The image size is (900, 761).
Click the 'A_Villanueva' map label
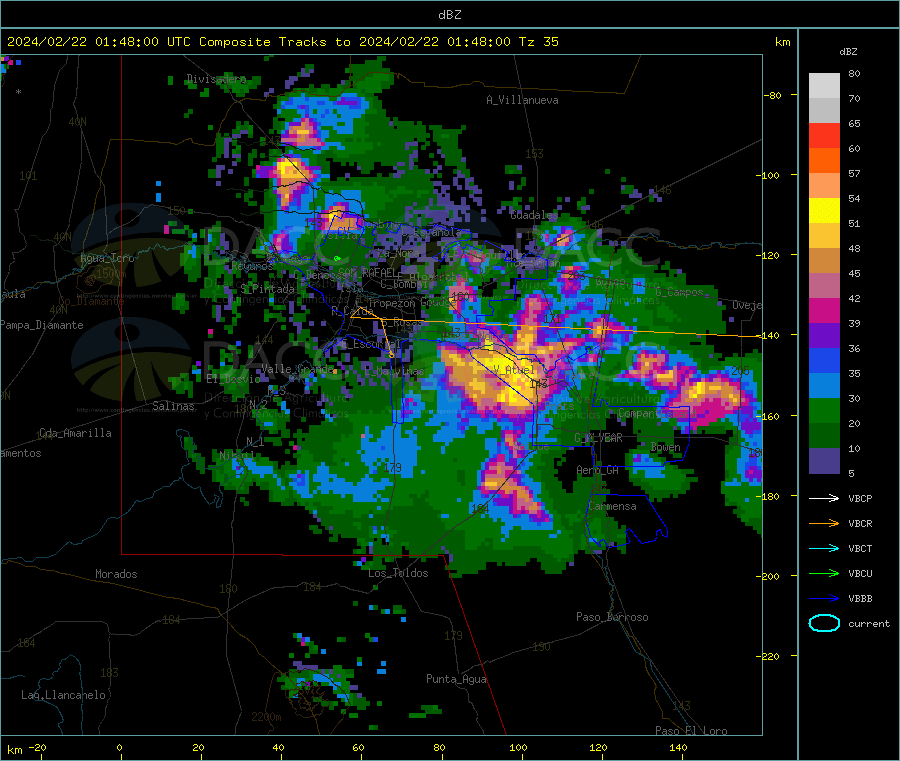(522, 100)
